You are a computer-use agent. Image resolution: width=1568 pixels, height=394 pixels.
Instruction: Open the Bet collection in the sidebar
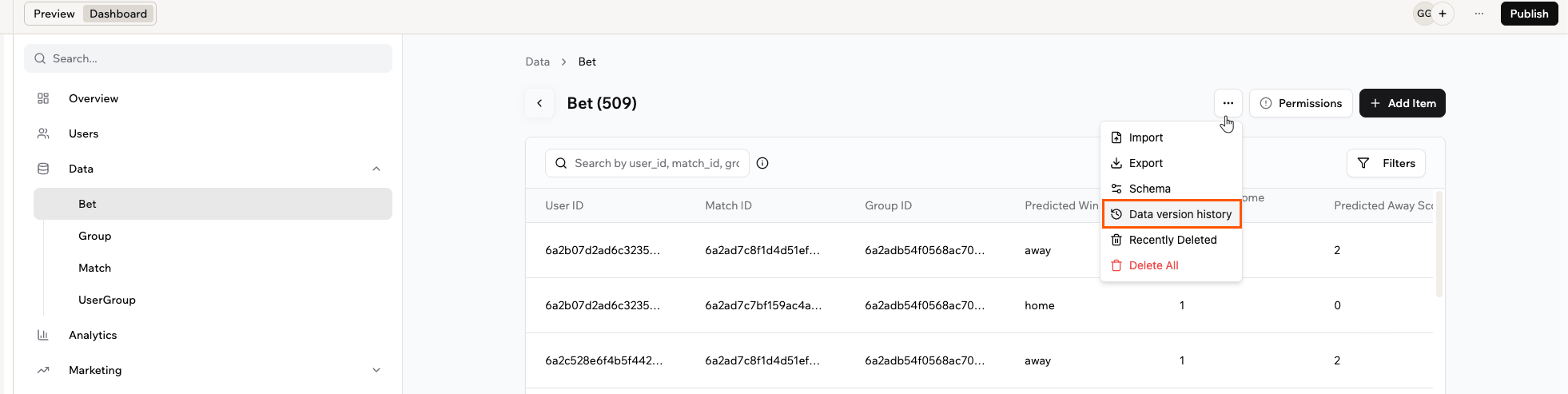(213, 204)
